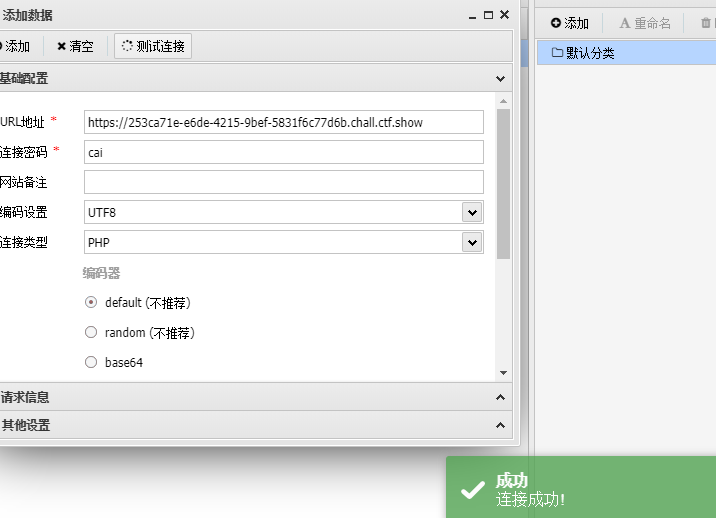Click the 测试连接 test connection button
The image size is (716, 518).
click(x=153, y=46)
